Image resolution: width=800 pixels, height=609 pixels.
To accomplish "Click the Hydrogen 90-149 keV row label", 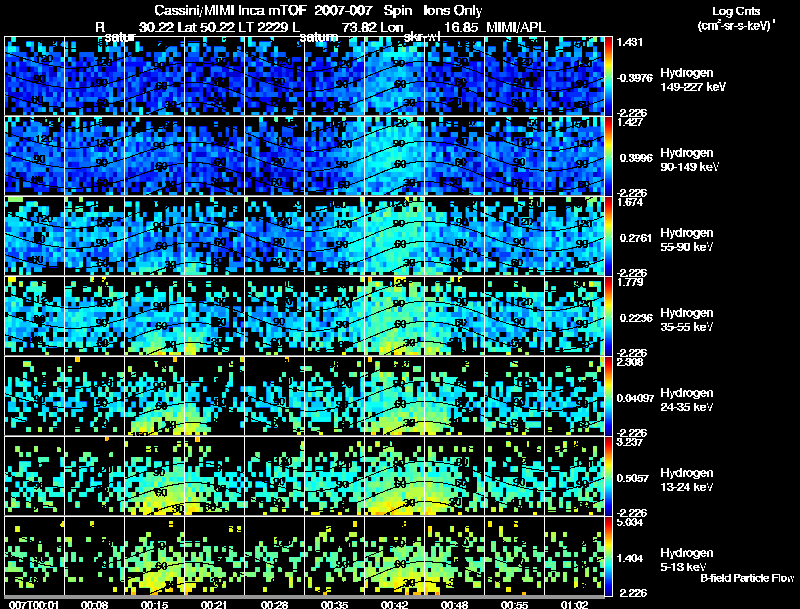I will click(689, 160).
